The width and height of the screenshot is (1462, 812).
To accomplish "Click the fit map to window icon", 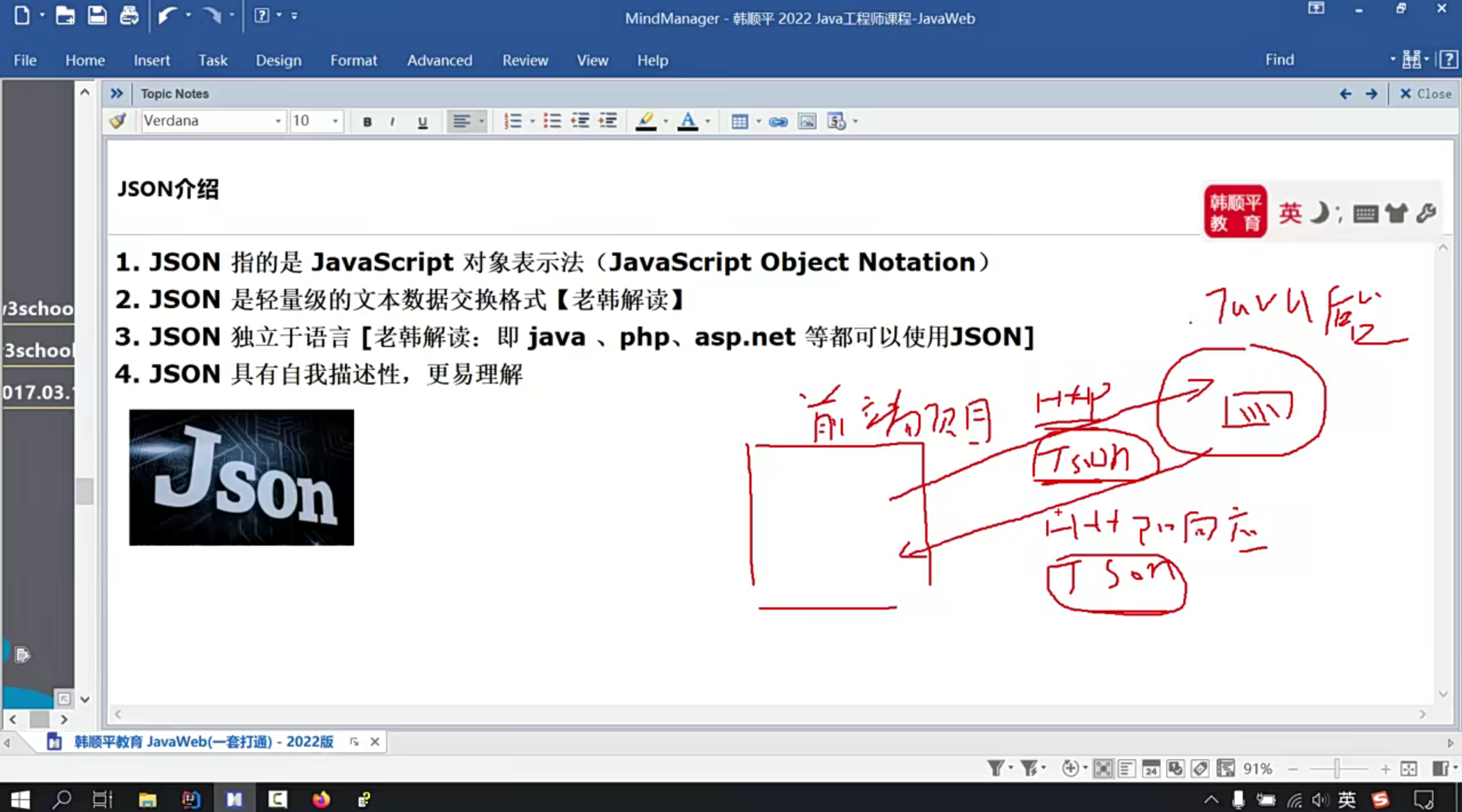I will tap(1409, 769).
